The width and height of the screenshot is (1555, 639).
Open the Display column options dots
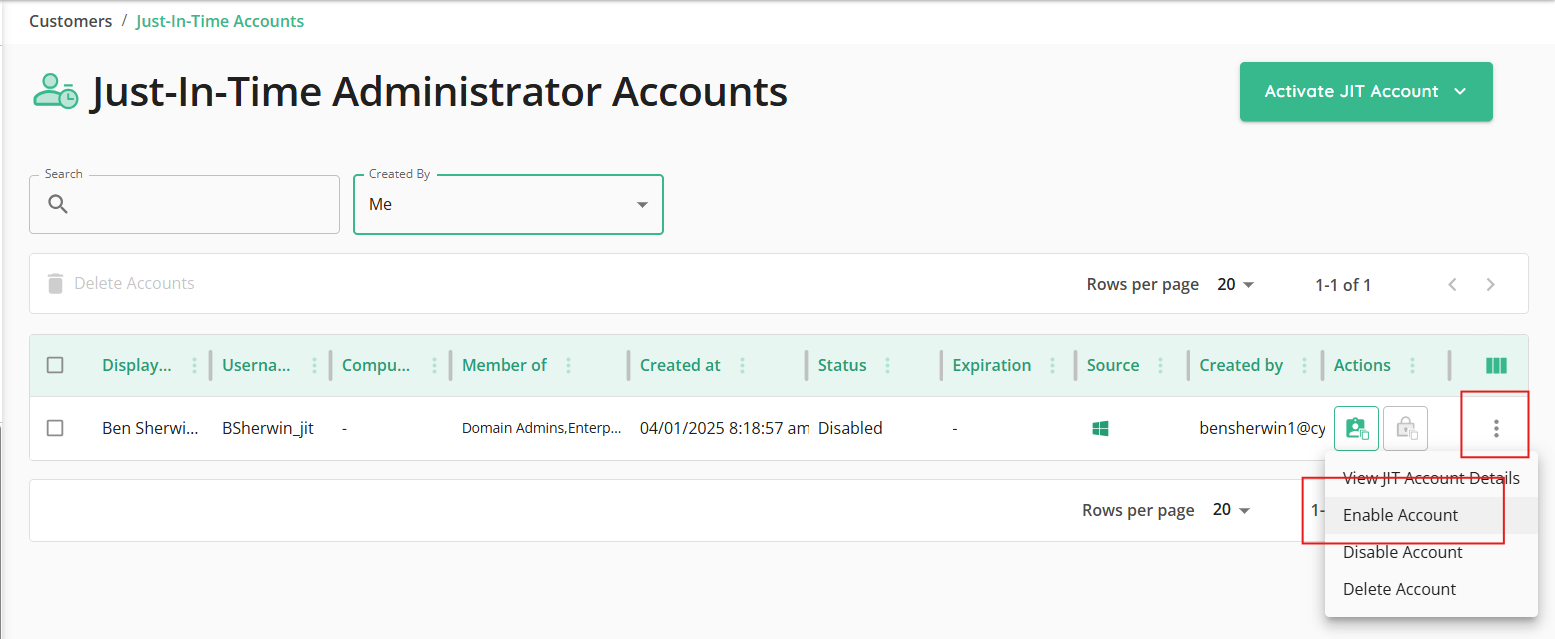click(194, 366)
